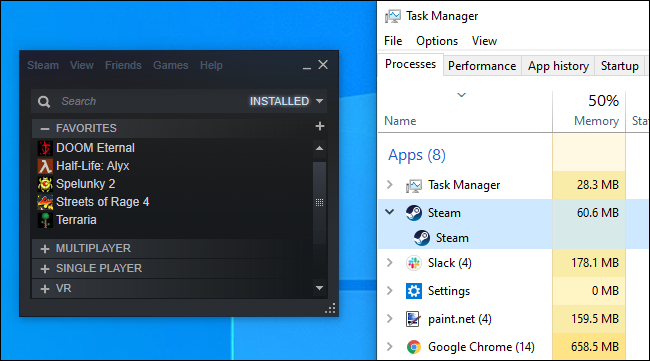Viewport: 650px width, 361px height.
Task: Click the paint.net app icon
Action: click(x=414, y=319)
